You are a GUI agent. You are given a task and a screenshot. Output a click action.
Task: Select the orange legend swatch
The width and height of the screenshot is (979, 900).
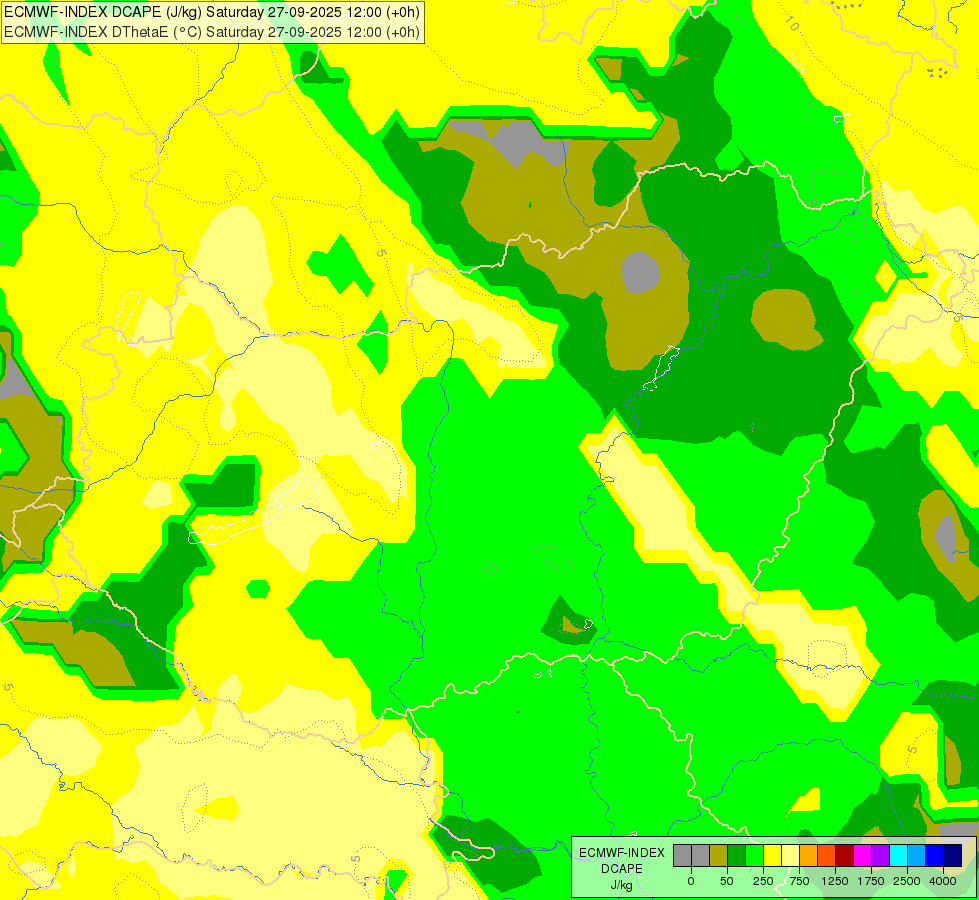click(809, 856)
